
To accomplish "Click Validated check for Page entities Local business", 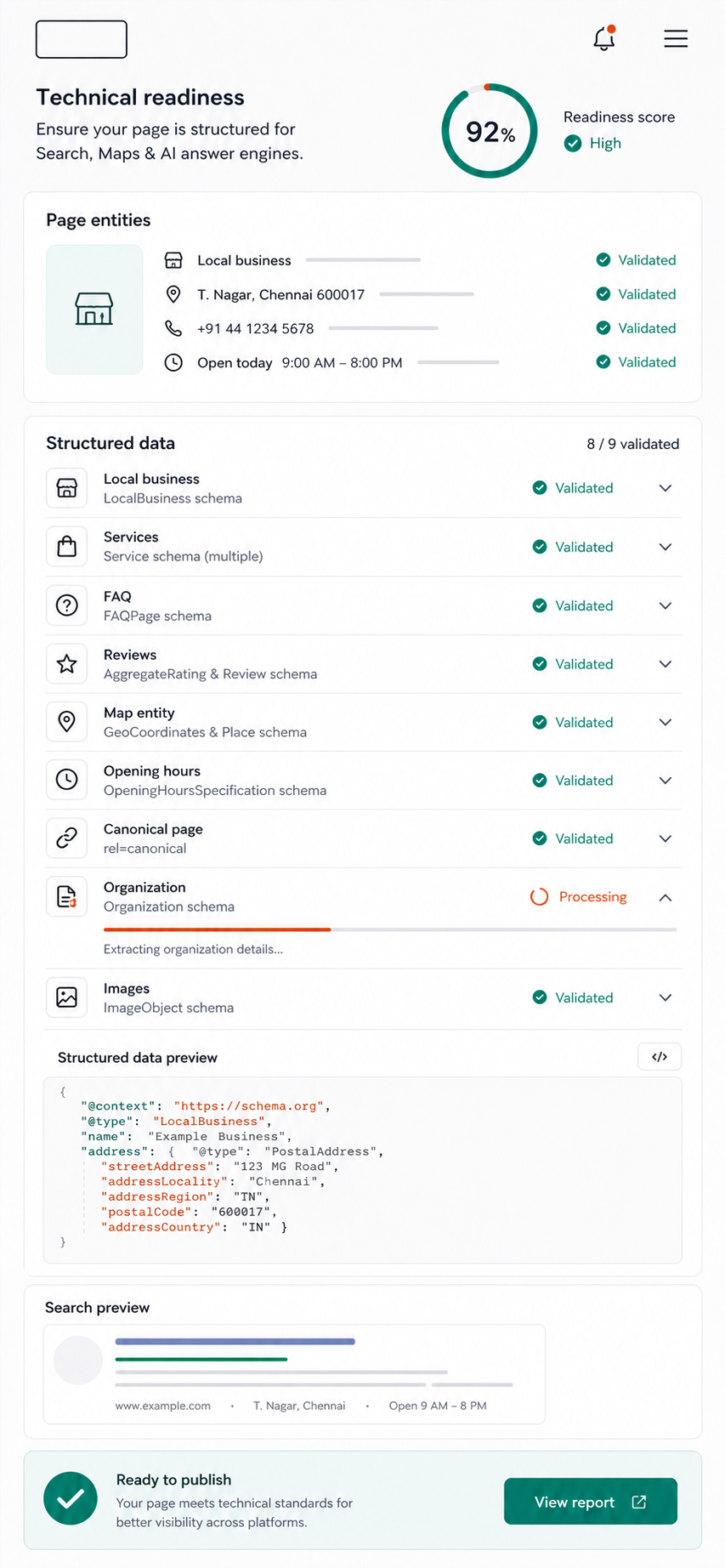I will coord(603,260).
